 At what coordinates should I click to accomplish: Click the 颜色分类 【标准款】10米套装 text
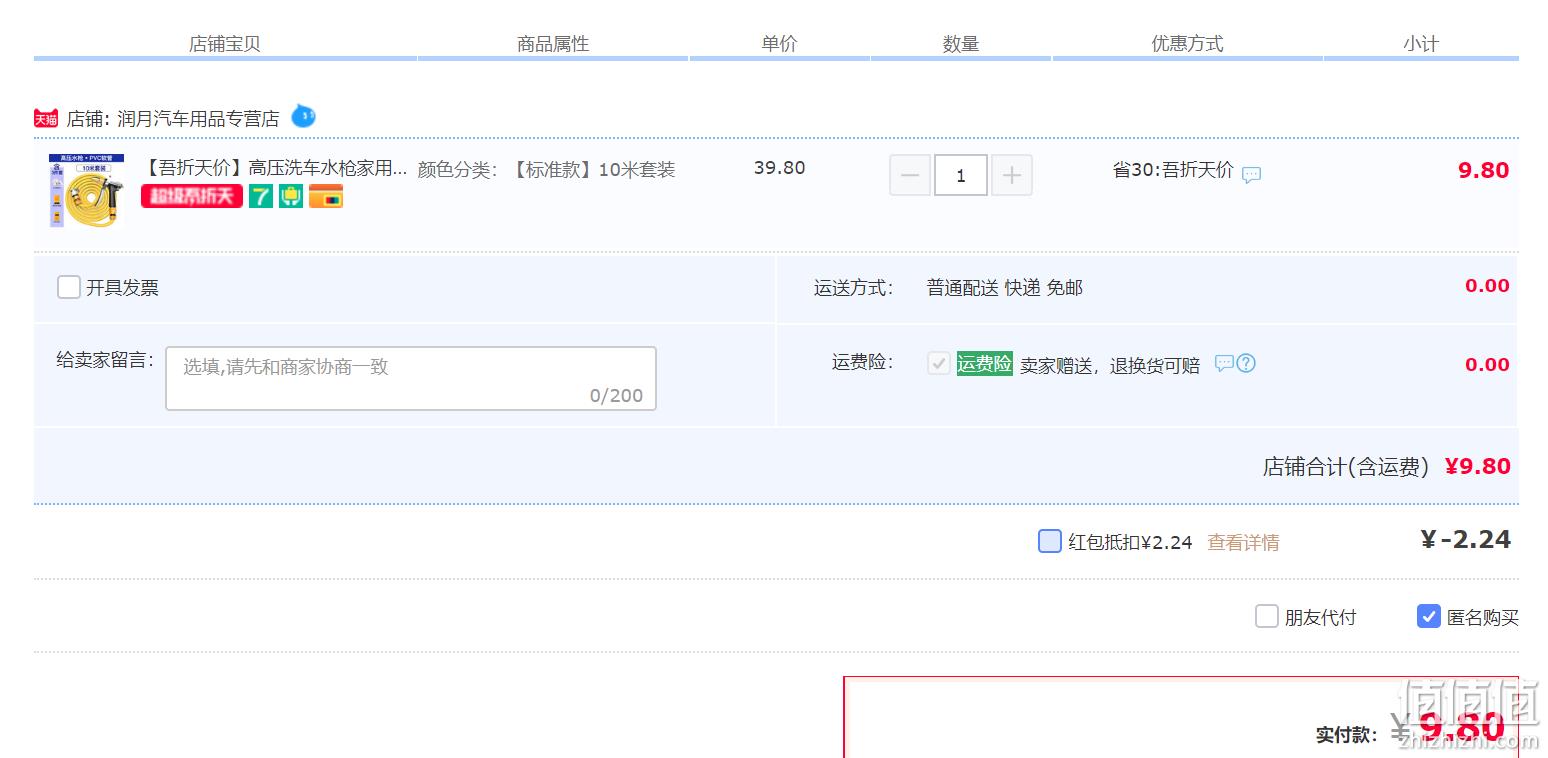click(546, 170)
